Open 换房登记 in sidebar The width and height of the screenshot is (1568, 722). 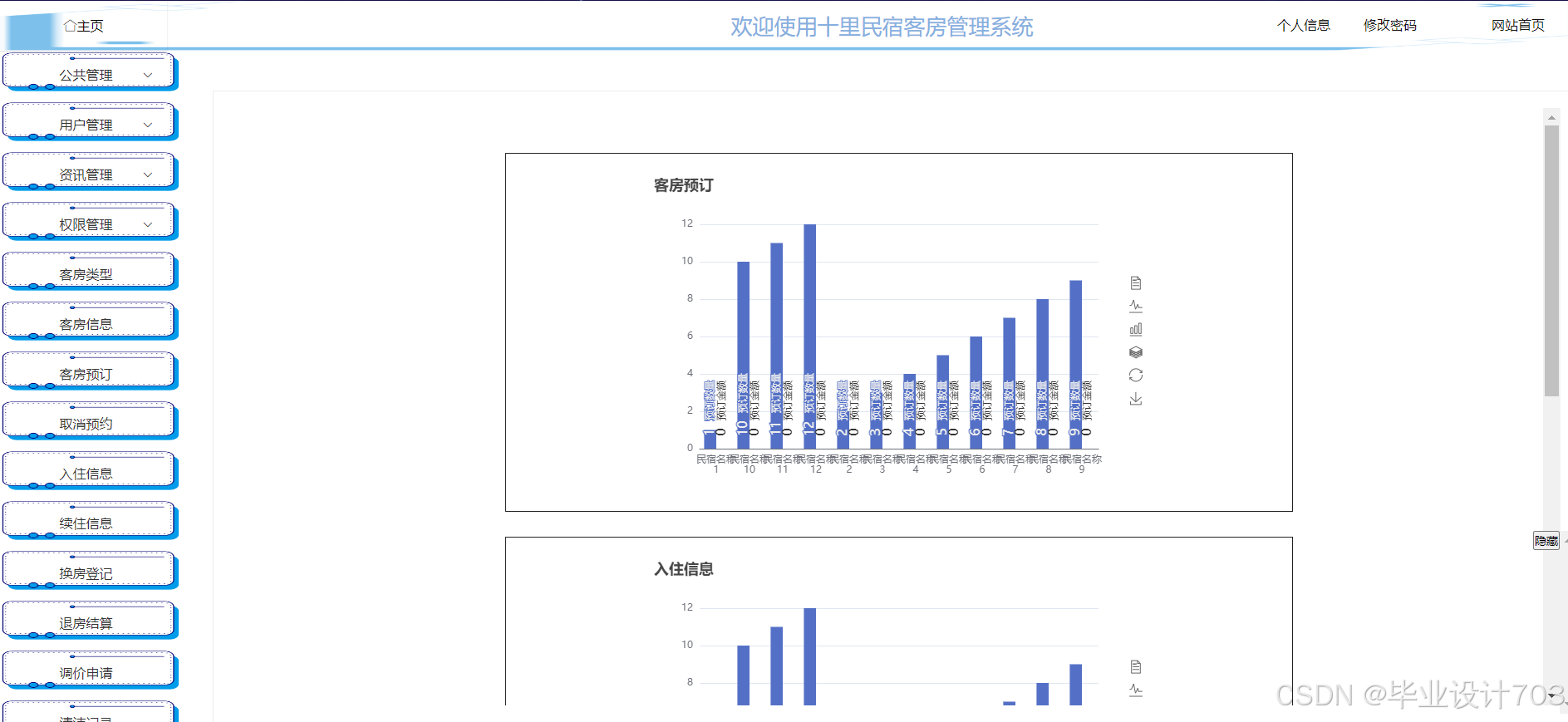click(90, 572)
